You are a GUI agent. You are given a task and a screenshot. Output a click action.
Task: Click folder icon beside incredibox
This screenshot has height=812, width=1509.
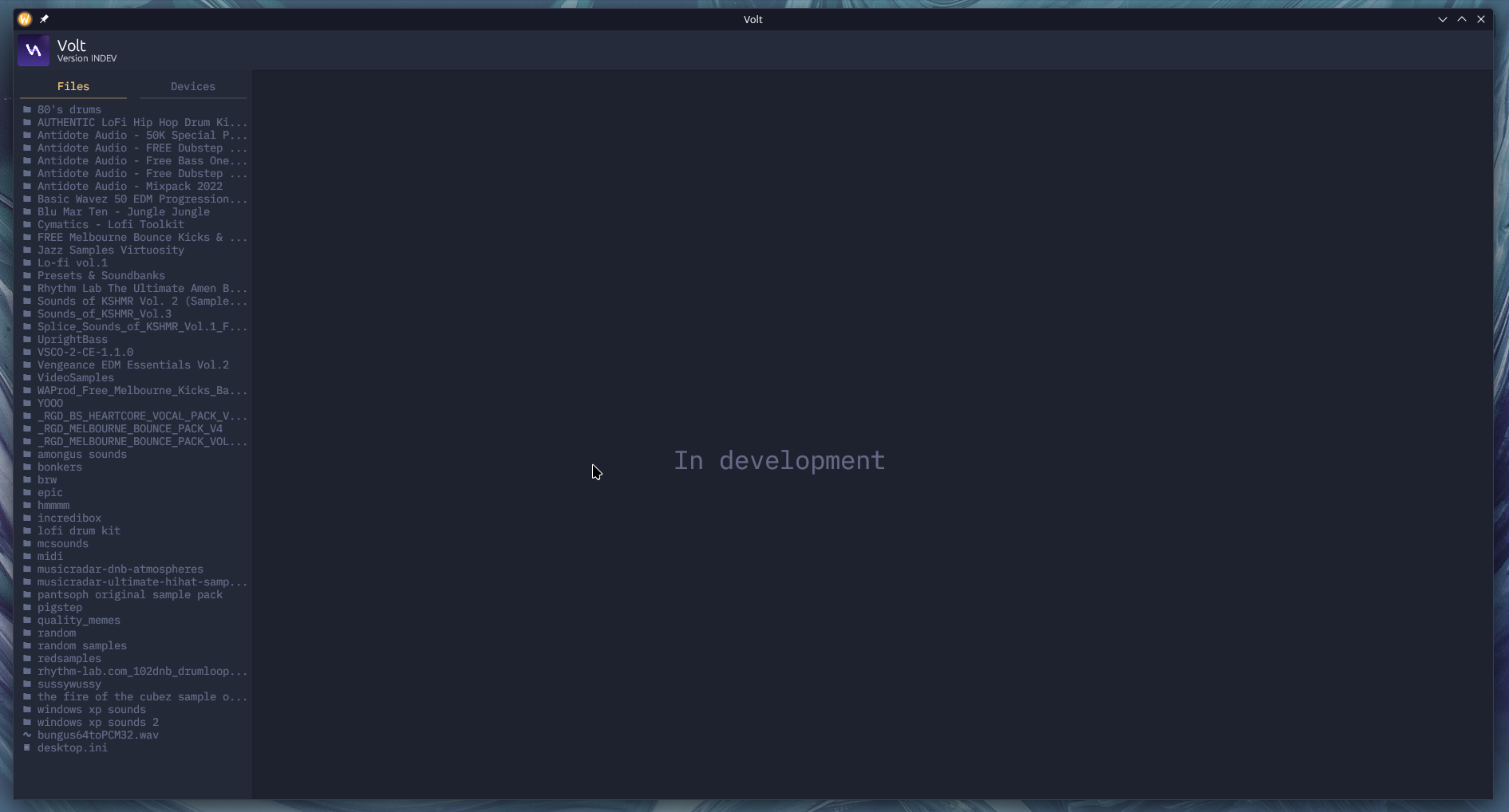tap(27, 518)
